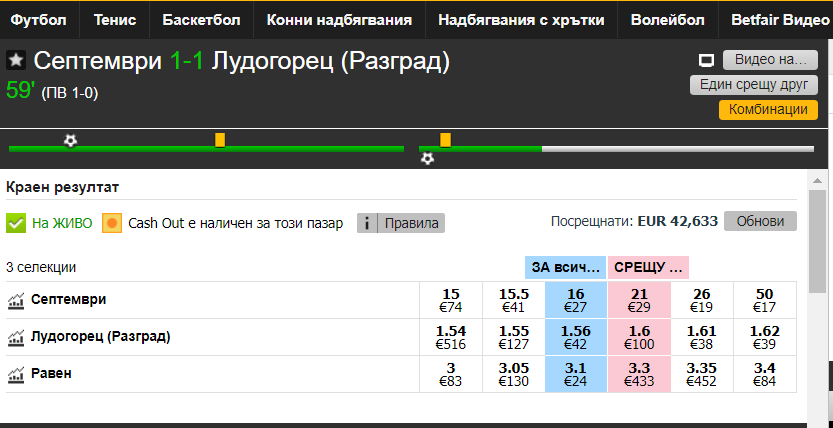Click the rules info 'i' icon
This screenshot has width=833, height=428.
click(367, 223)
